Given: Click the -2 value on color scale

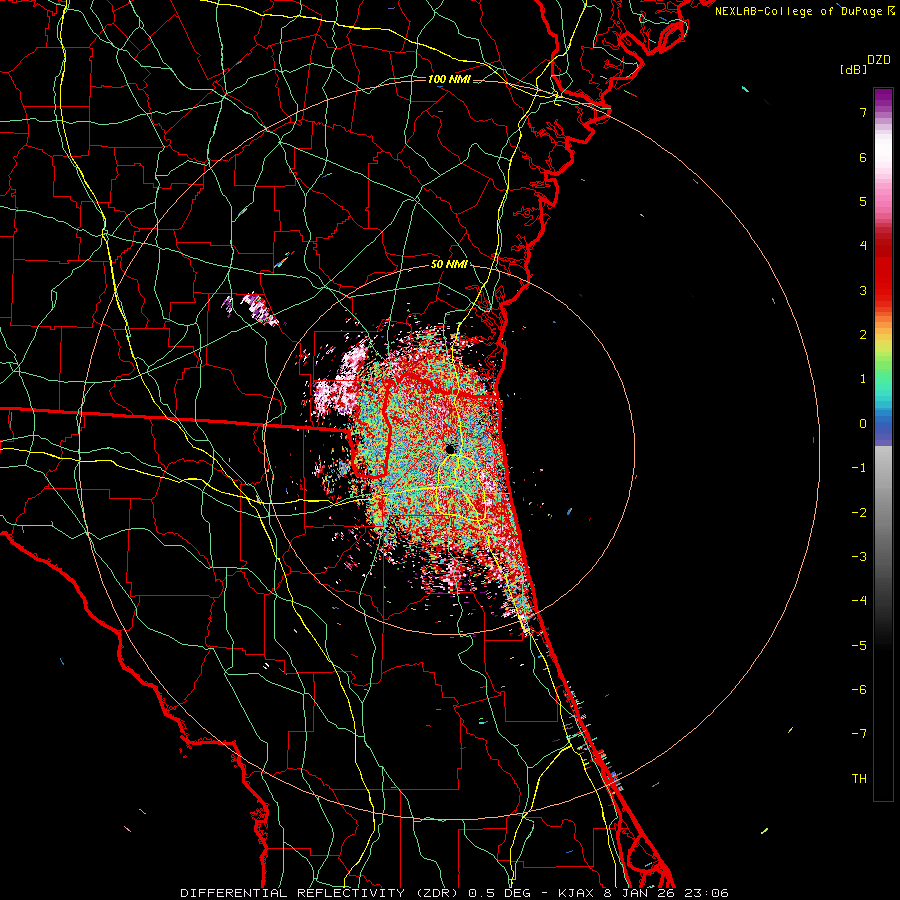Looking at the screenshot, I should click(859, 513).
